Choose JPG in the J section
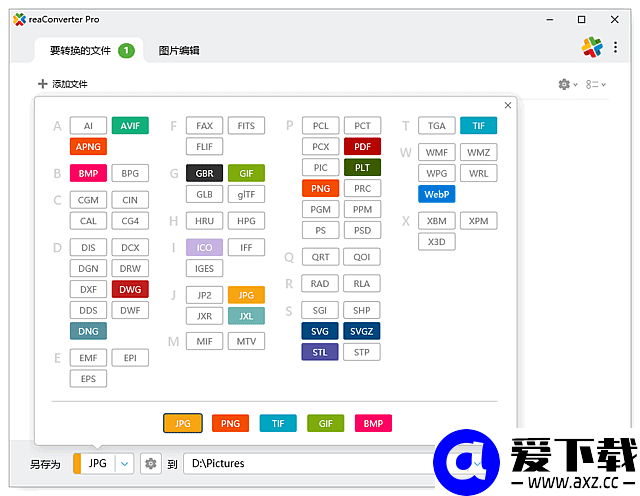Screen dimensions: 640x496 (247, 295)
